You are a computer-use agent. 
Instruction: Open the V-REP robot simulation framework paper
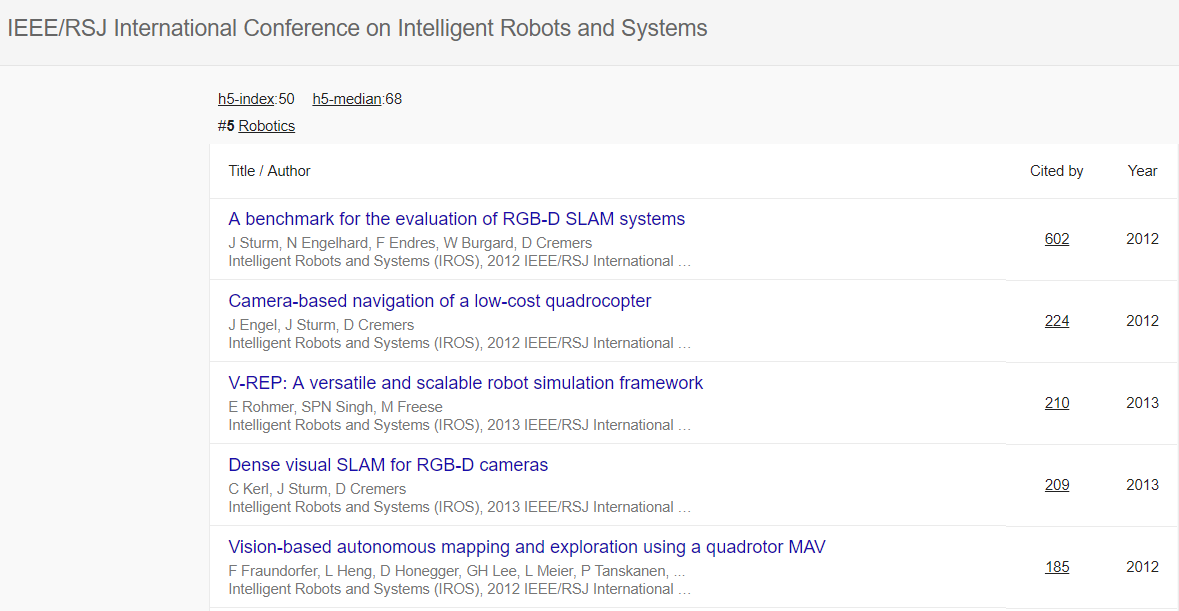465,383
